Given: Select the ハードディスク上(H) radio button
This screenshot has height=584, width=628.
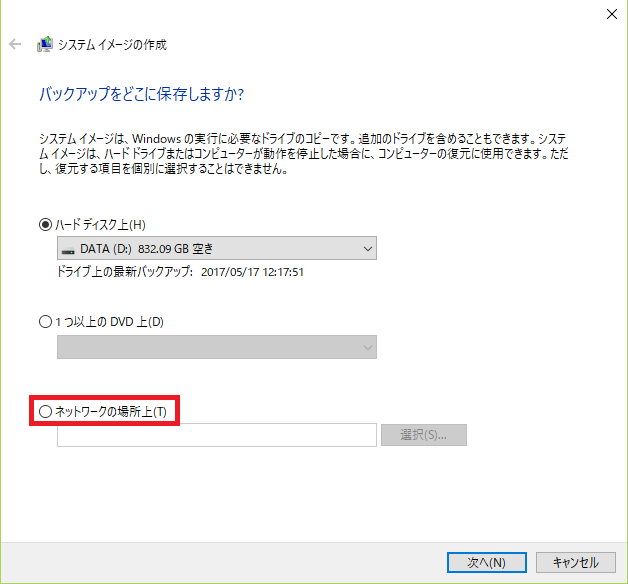Looking at the screenshot, I should [45, 225].
